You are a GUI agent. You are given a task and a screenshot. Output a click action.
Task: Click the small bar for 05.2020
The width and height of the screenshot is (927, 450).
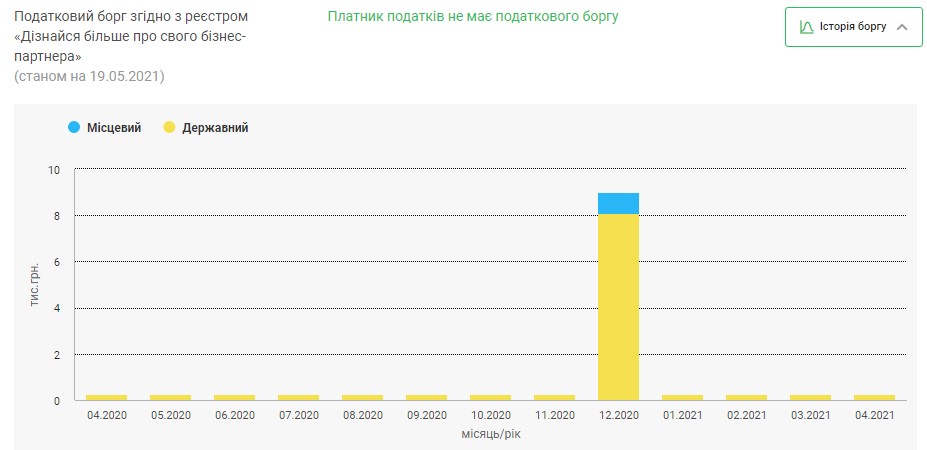point(170,397)
